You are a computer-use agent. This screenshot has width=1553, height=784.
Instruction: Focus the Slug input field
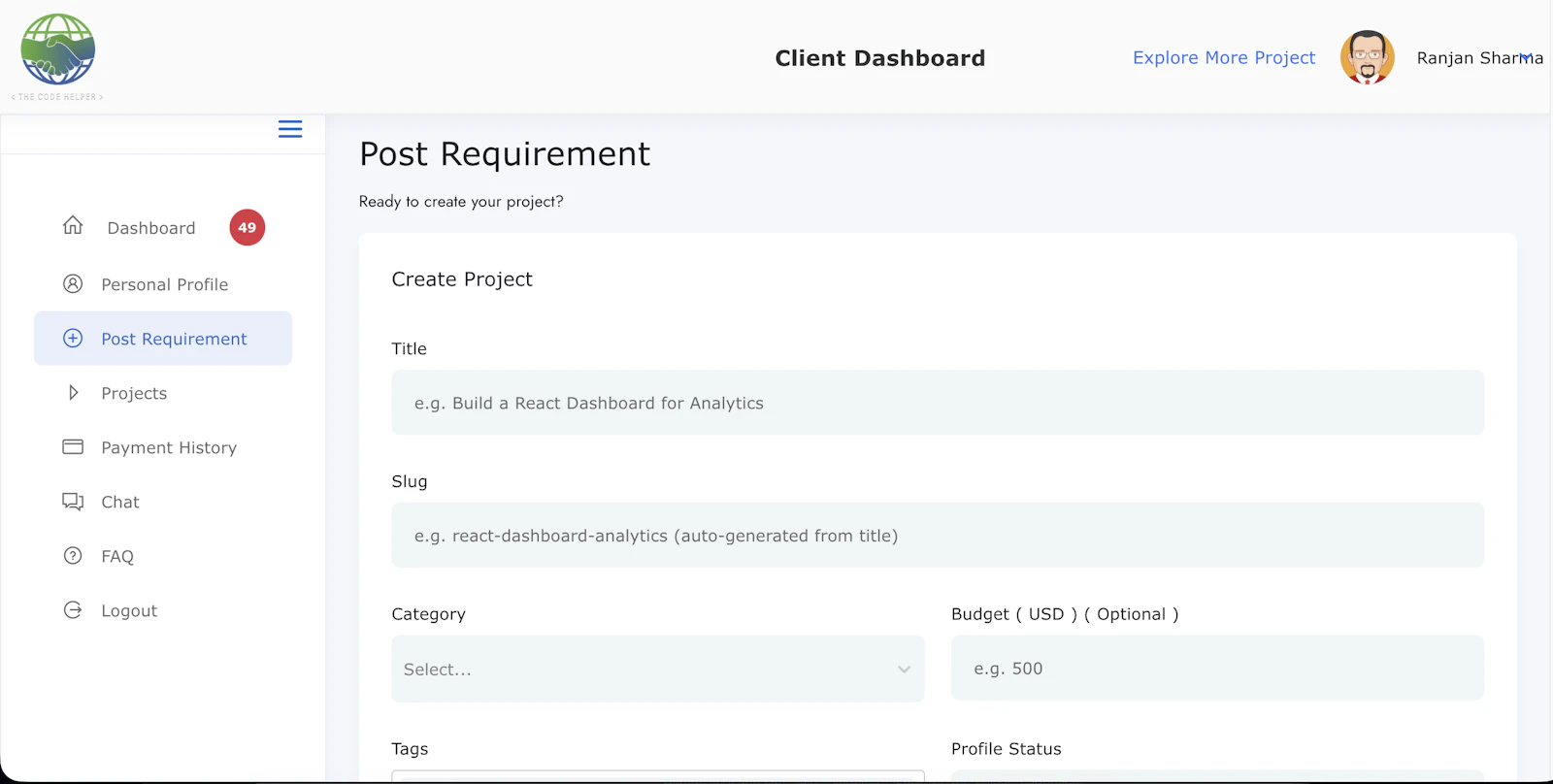[938, 535]
